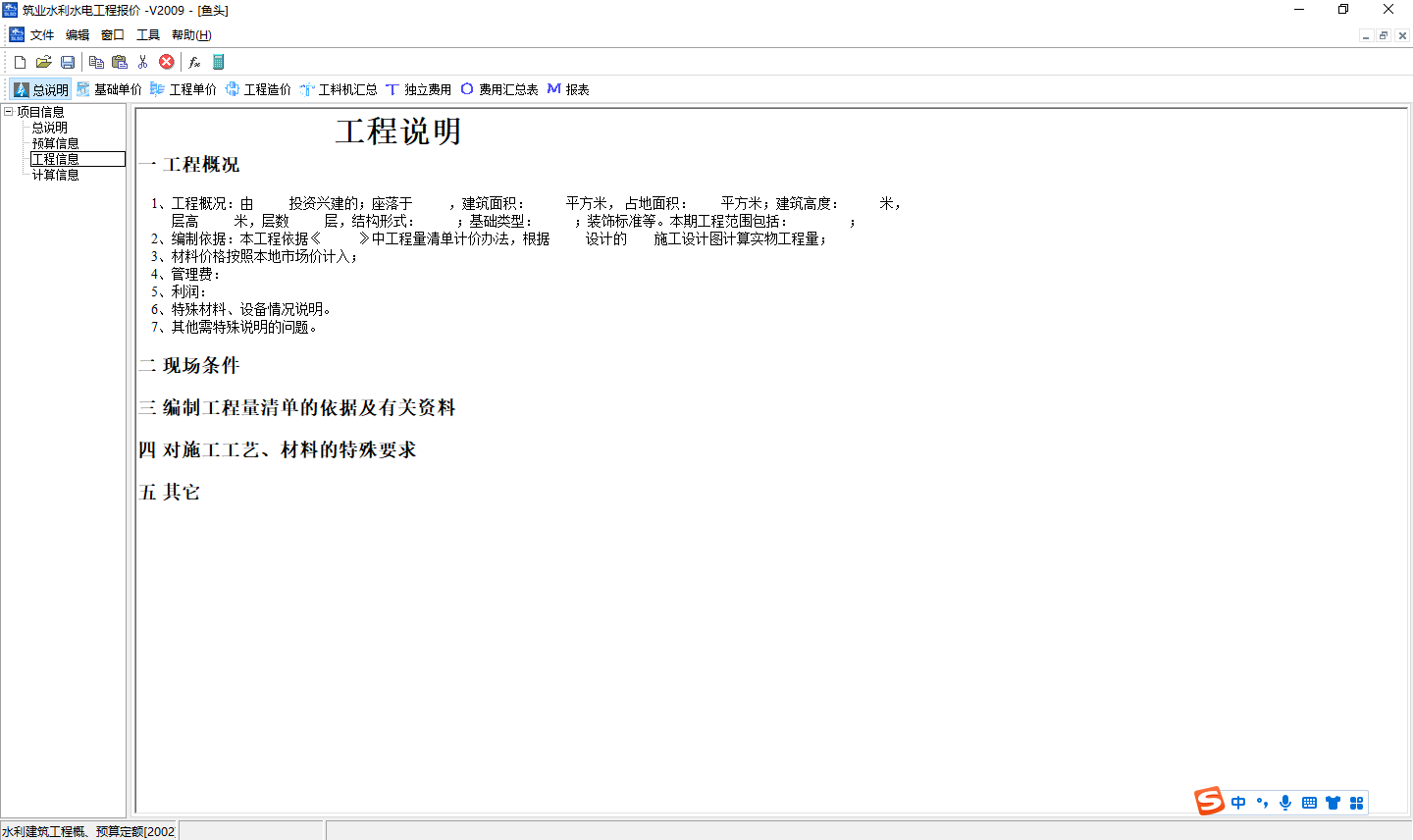Image resolution: width=1413 pixels, height=840 pixels.
Task: Switch to the 基础单价 tab
Action: (x=109, y=89)
